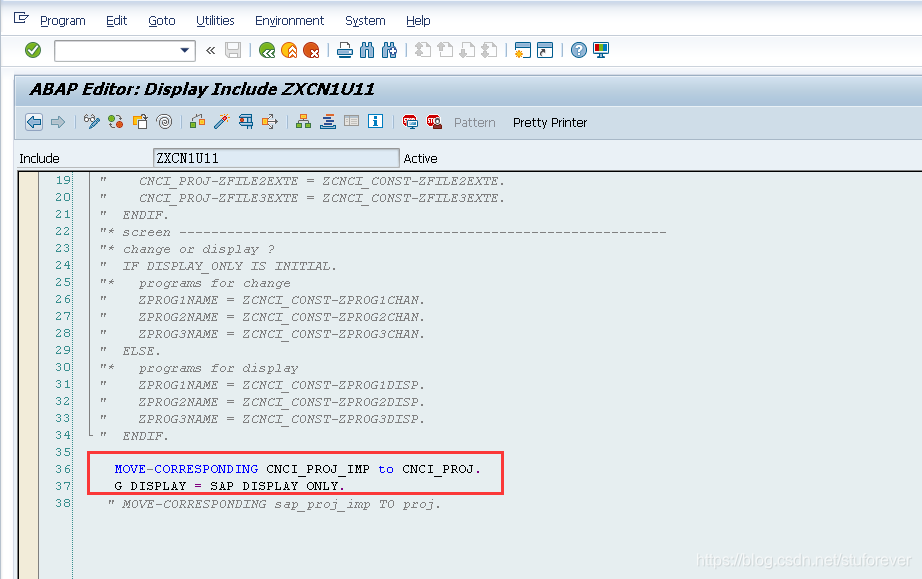This screenshot has width=922, height=579.
Task: Set session breakpoint stop icon
Action: pyautogui.click(x=410, y=122)
